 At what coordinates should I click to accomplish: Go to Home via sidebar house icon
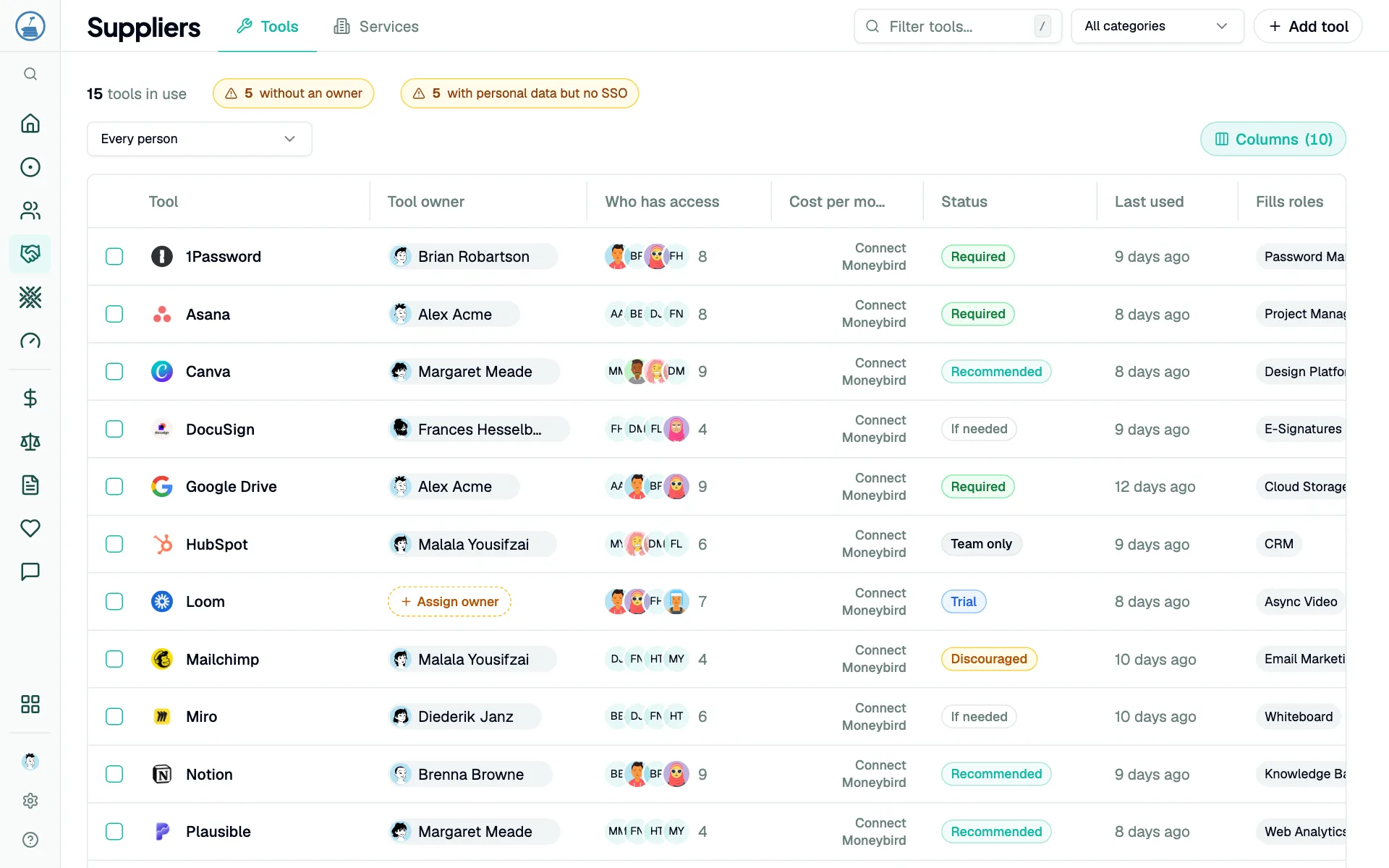click(x=30, y=124)
